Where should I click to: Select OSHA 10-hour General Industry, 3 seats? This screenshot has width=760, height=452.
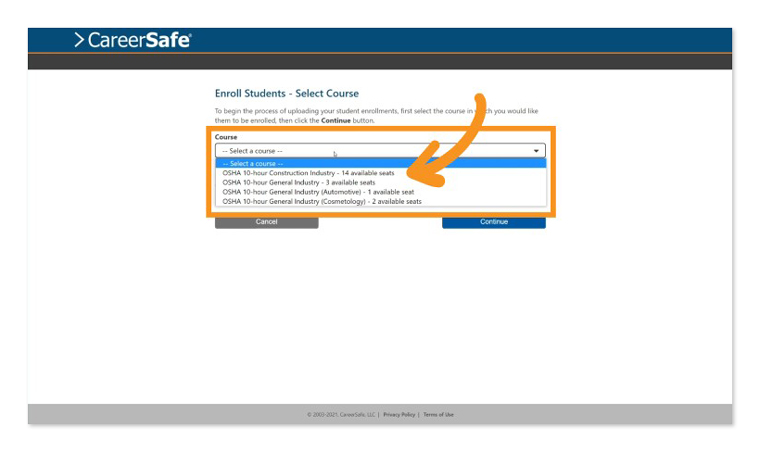pyautogui.click(x=381, y=183)
